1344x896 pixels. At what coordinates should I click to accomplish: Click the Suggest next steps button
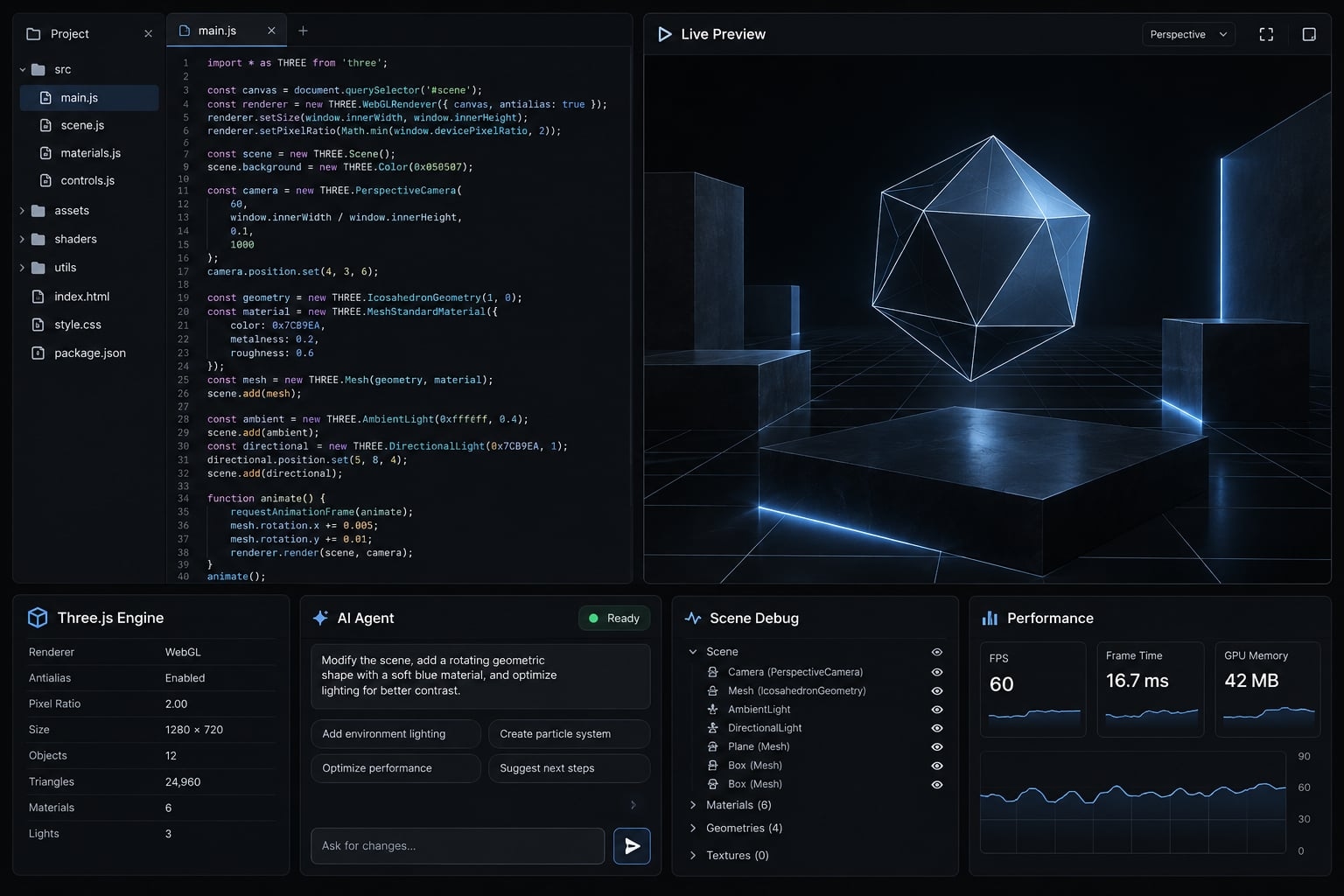(x=569, y=768)
